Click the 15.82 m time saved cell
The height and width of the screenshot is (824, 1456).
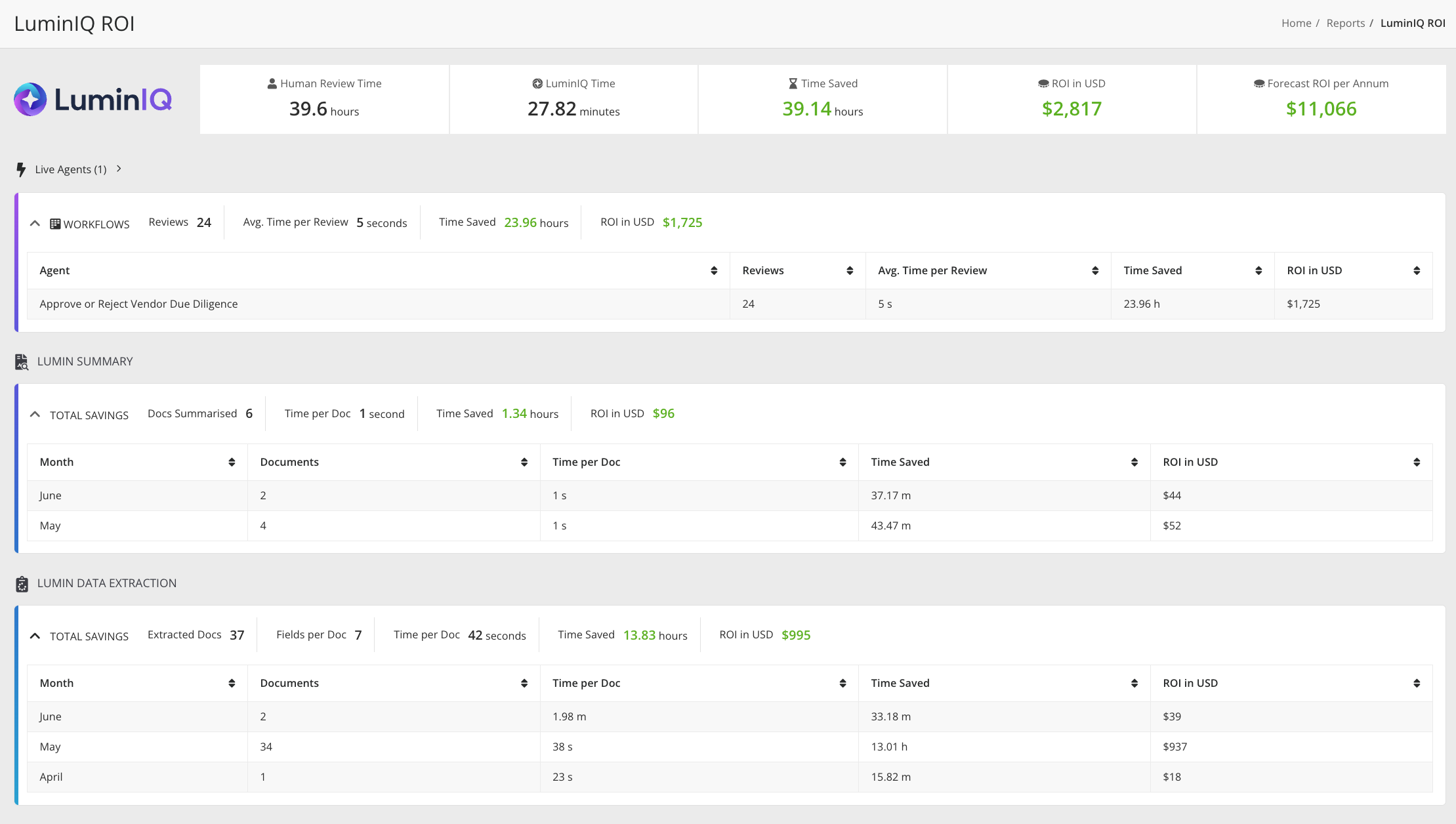coord(1004,777)
